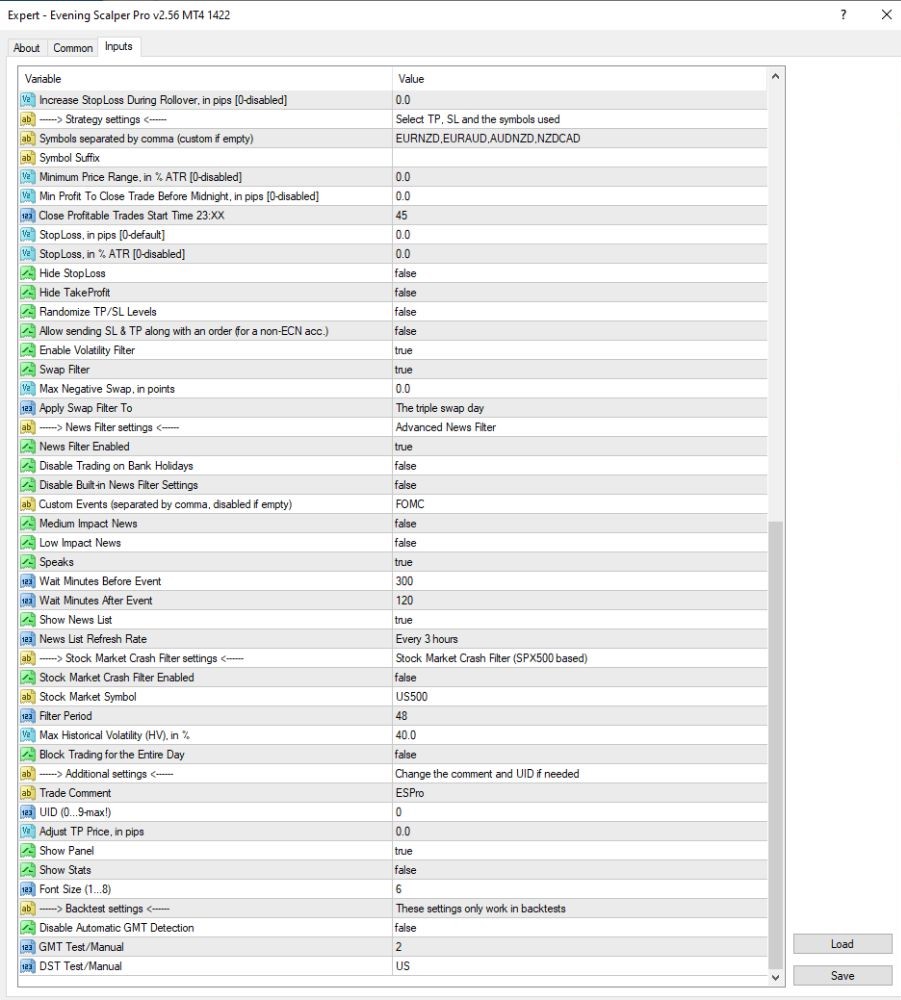Switch to the Common tab

(x=73, y=48)
